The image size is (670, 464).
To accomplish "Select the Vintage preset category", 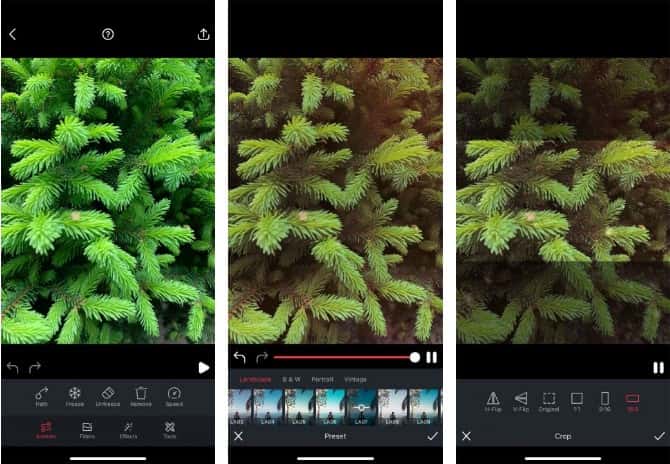I will (x=355, y=379).
